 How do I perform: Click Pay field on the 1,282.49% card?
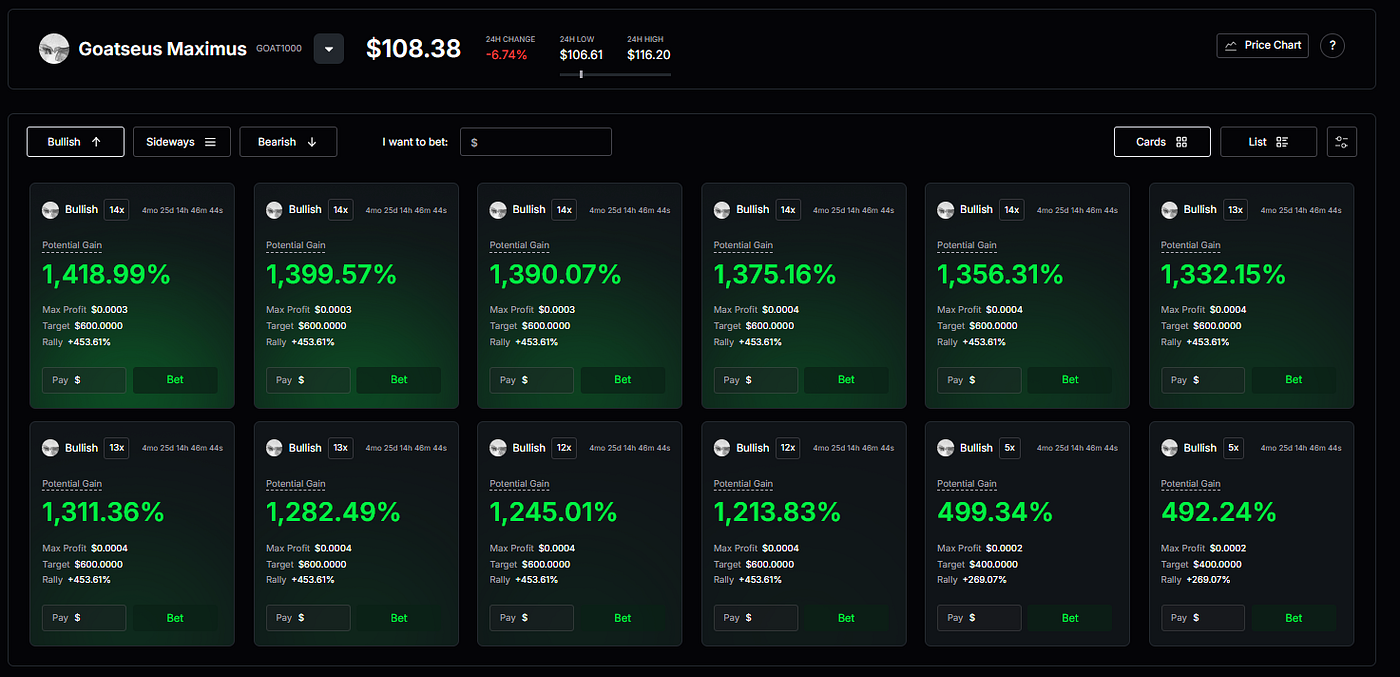tap(308, 618)
